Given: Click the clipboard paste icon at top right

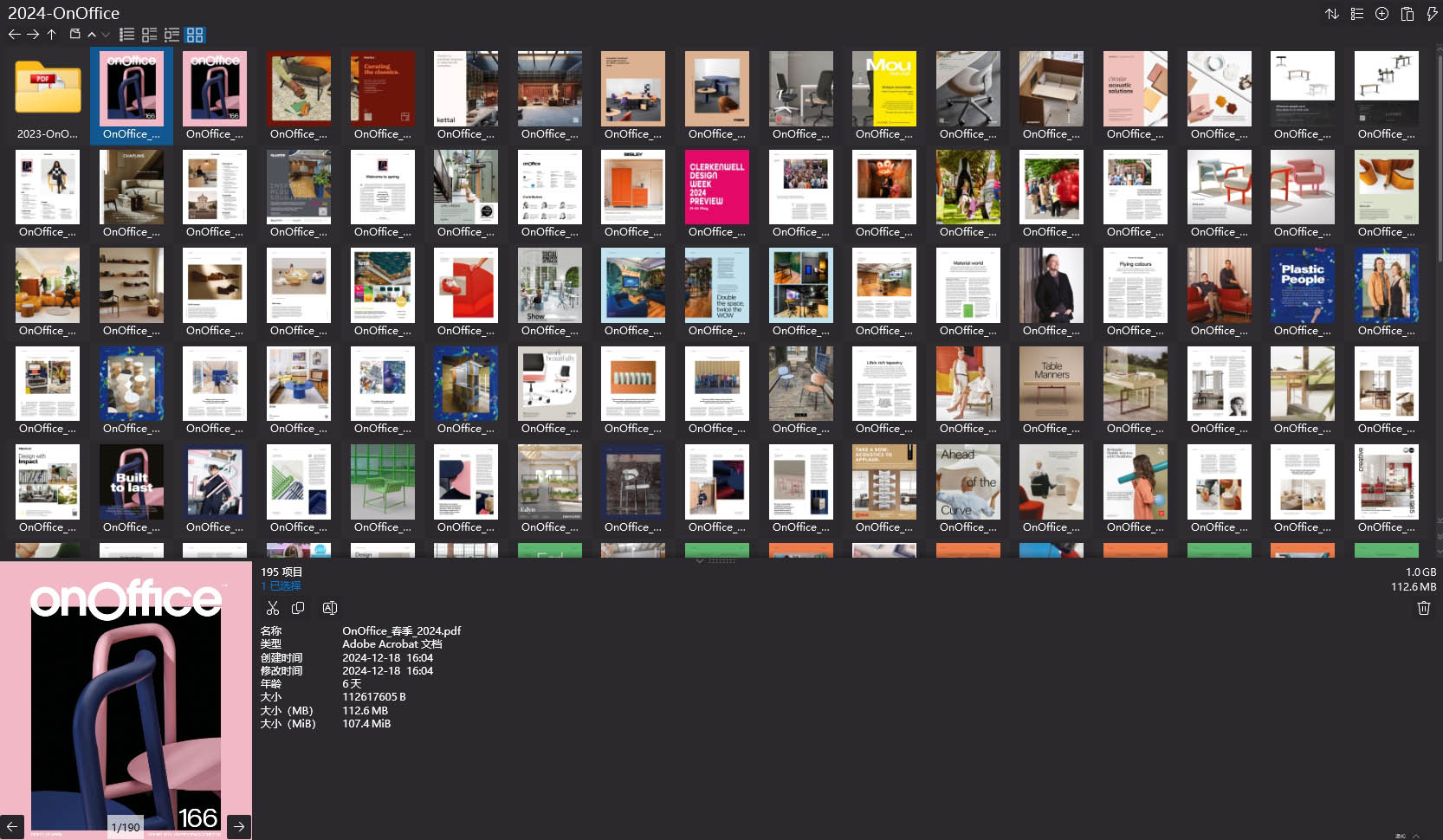Looking at the screenshot, I should 1407,14.
